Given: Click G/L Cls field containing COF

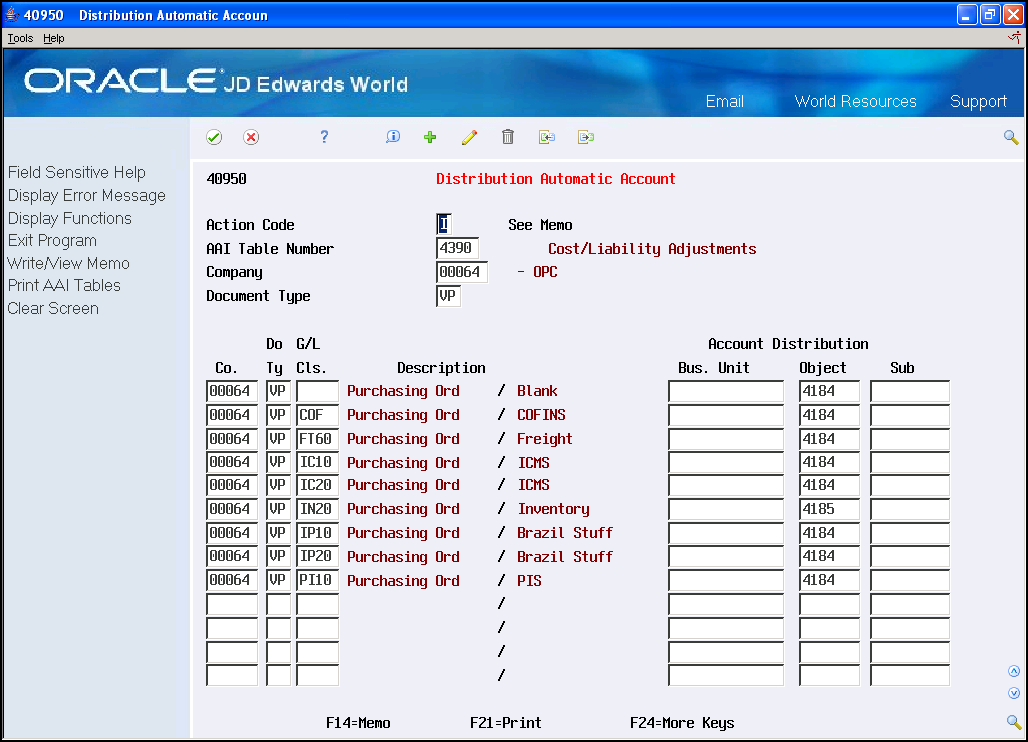Looking at the screenshot, I should click(x=317, y=415).
